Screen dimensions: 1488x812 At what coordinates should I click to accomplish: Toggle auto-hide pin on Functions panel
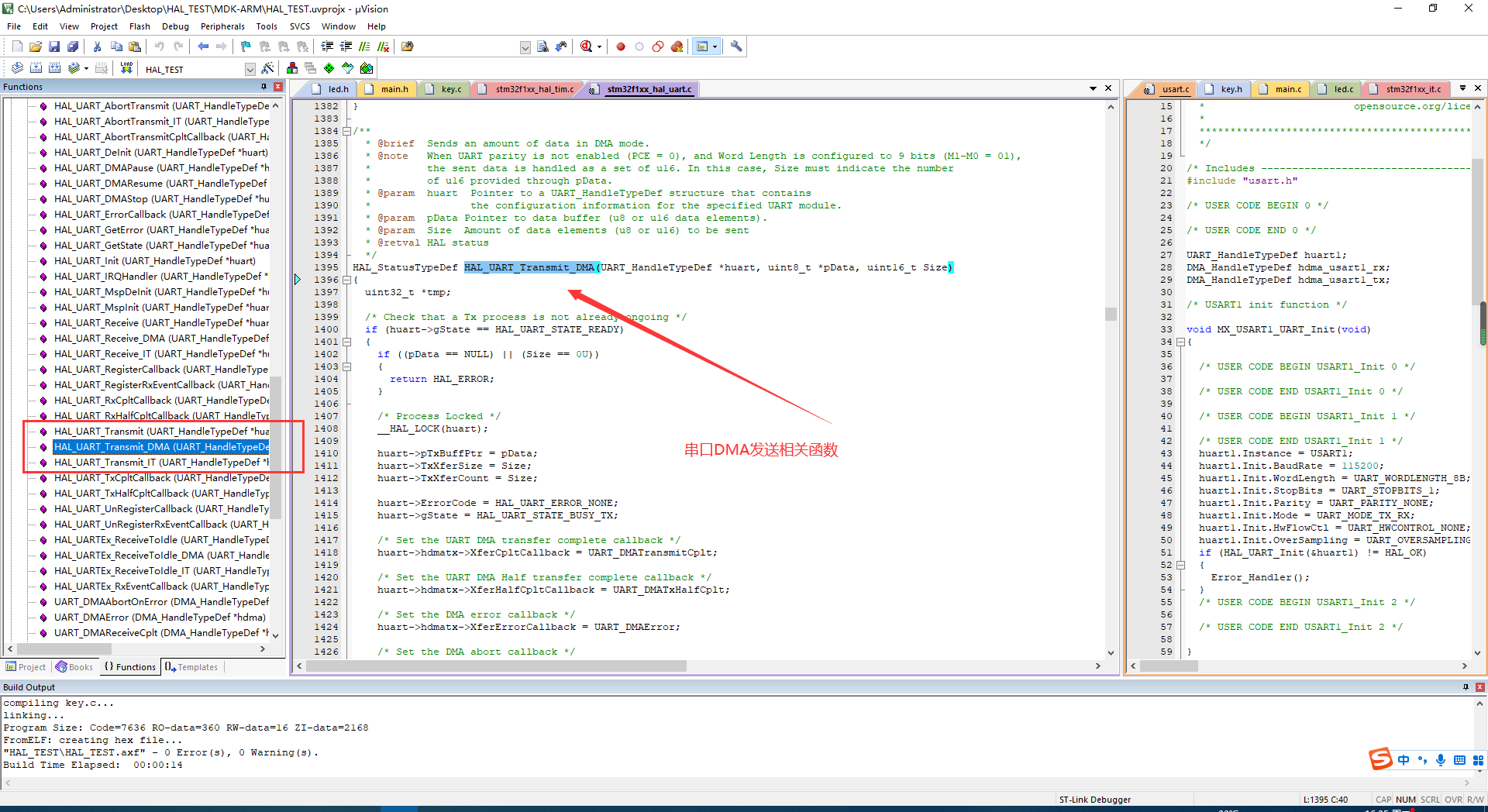(x=263, y=87)
